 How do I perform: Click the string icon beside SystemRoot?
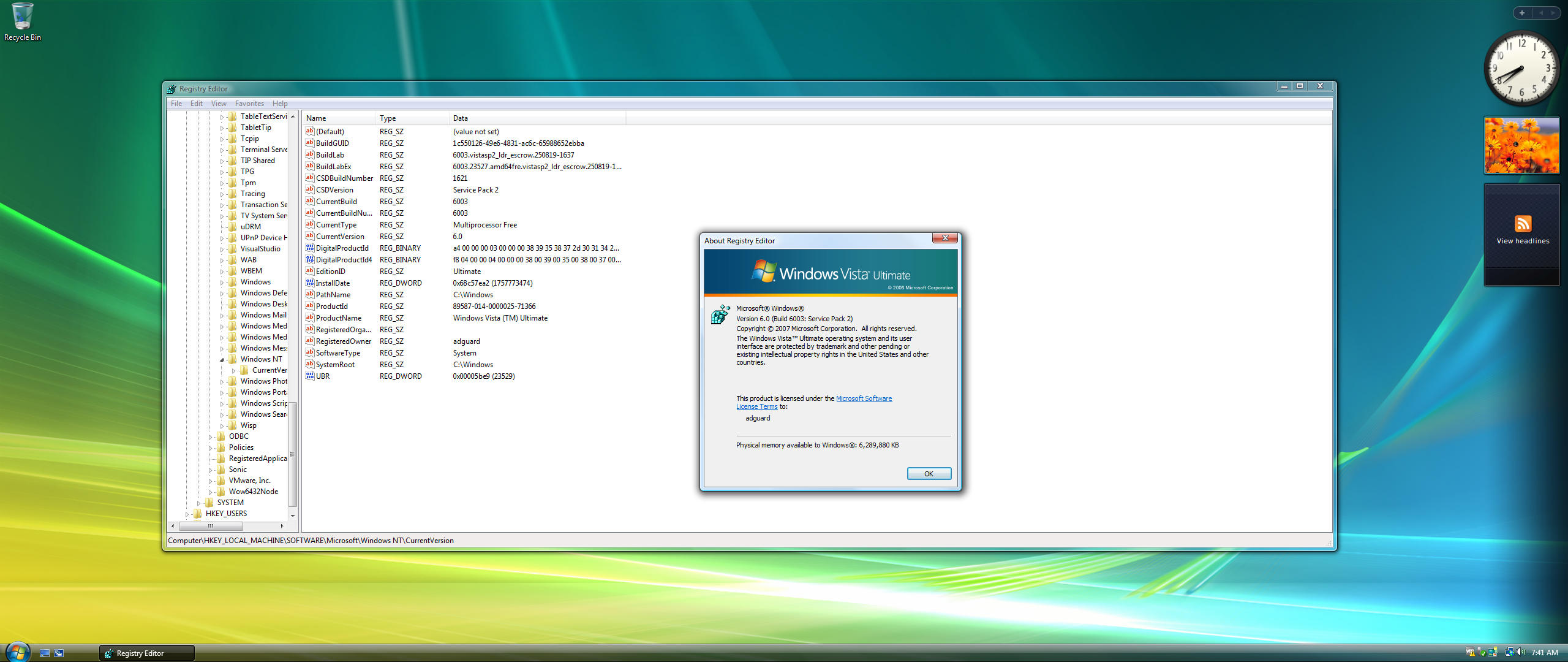click(x=310, y=364)
